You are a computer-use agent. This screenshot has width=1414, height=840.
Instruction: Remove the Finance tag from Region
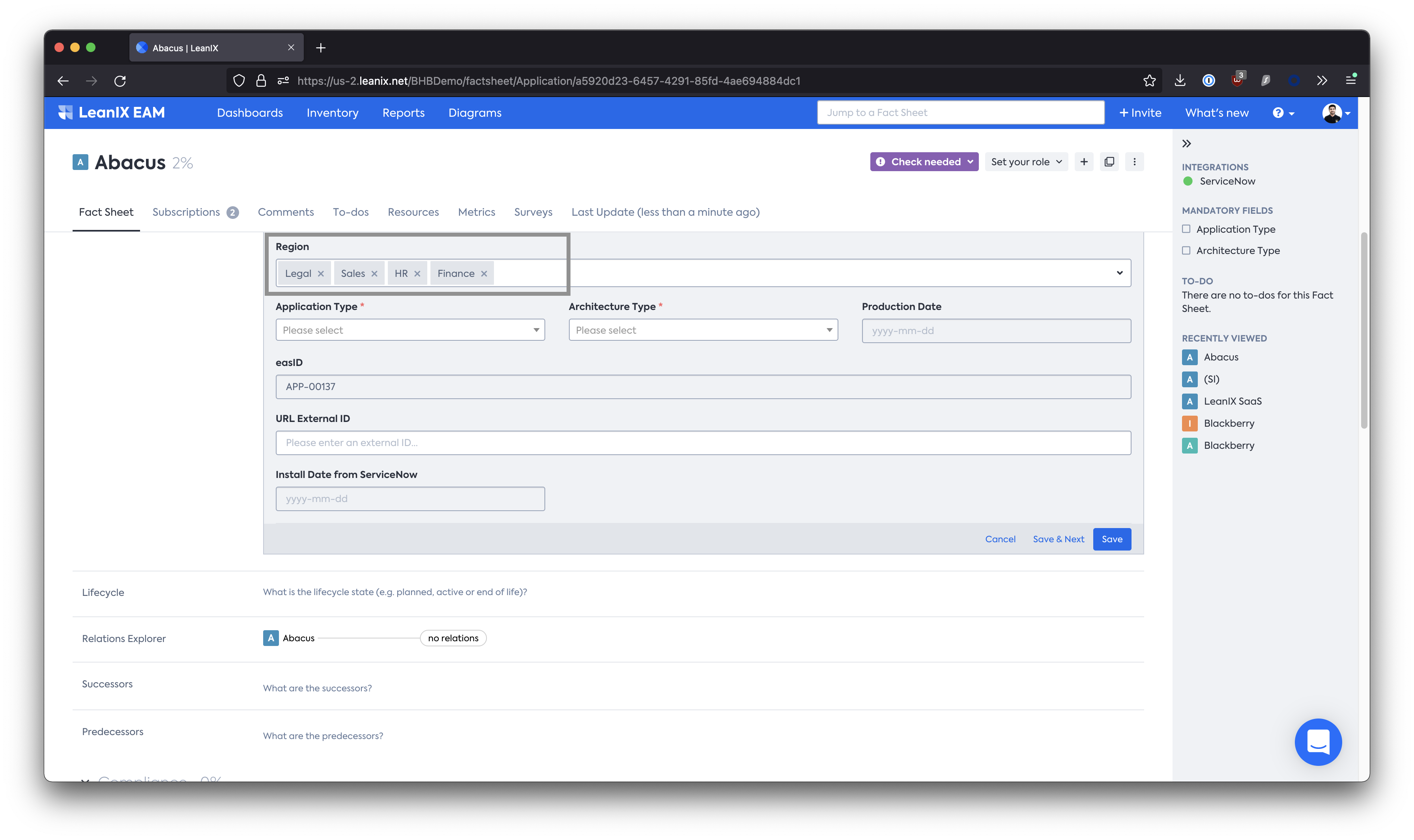coord(484,274)
